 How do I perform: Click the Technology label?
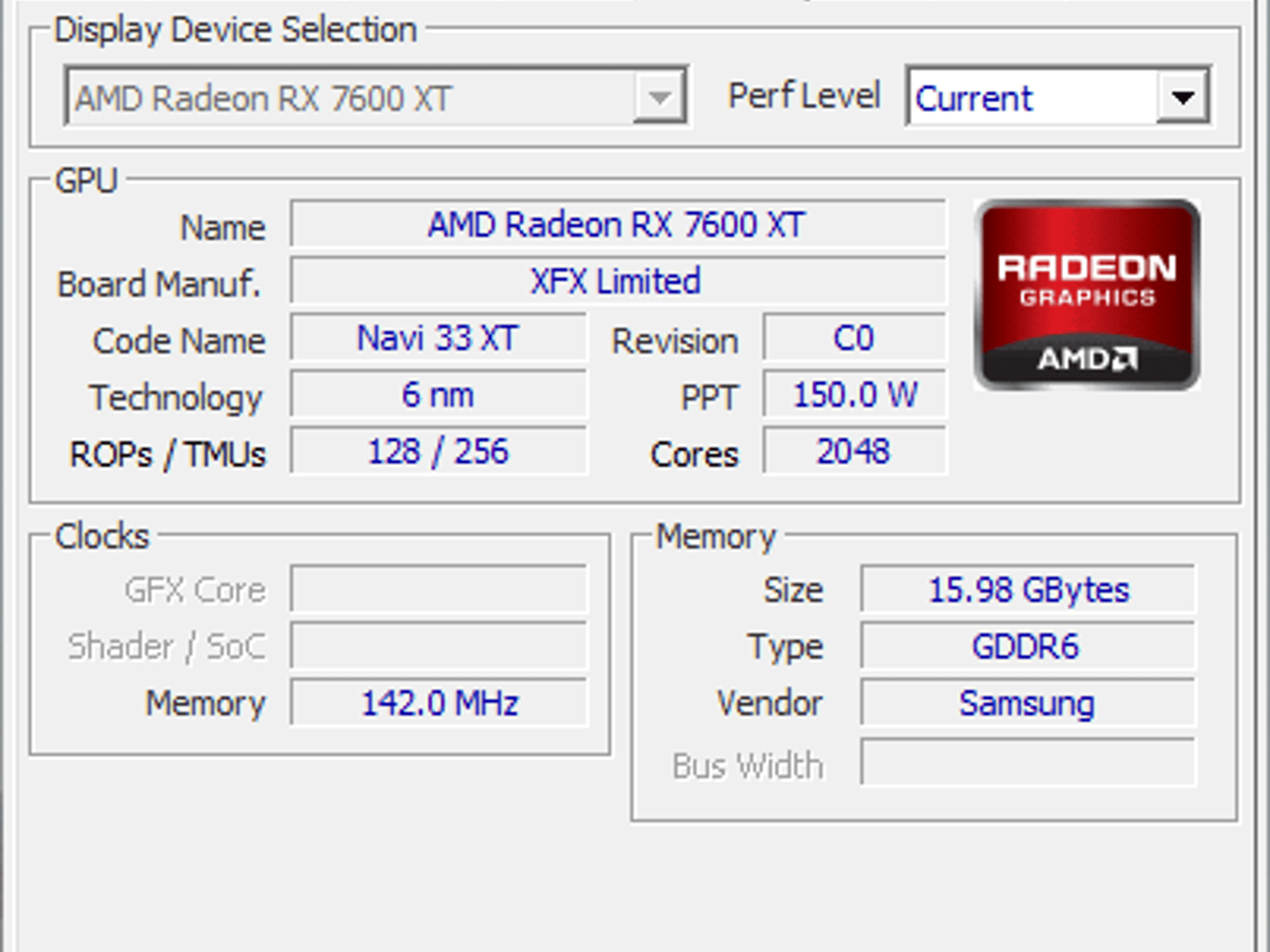click(x=176, y=398)
